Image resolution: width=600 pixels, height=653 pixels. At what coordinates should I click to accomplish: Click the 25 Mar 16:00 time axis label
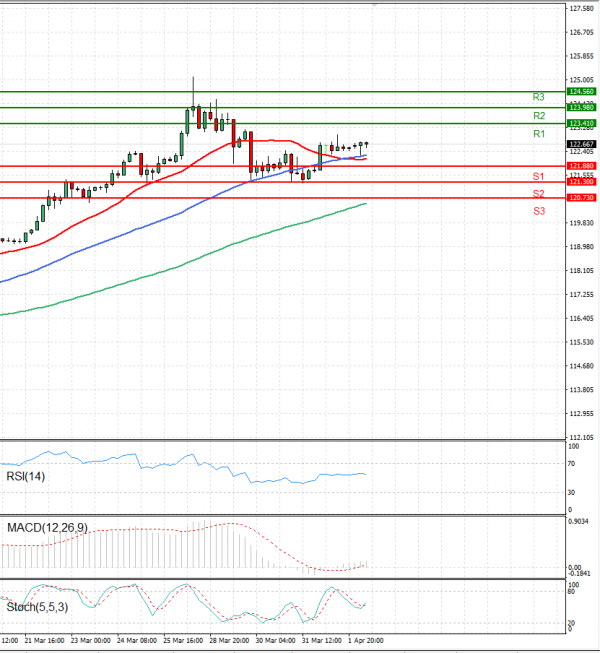[183, 639]
